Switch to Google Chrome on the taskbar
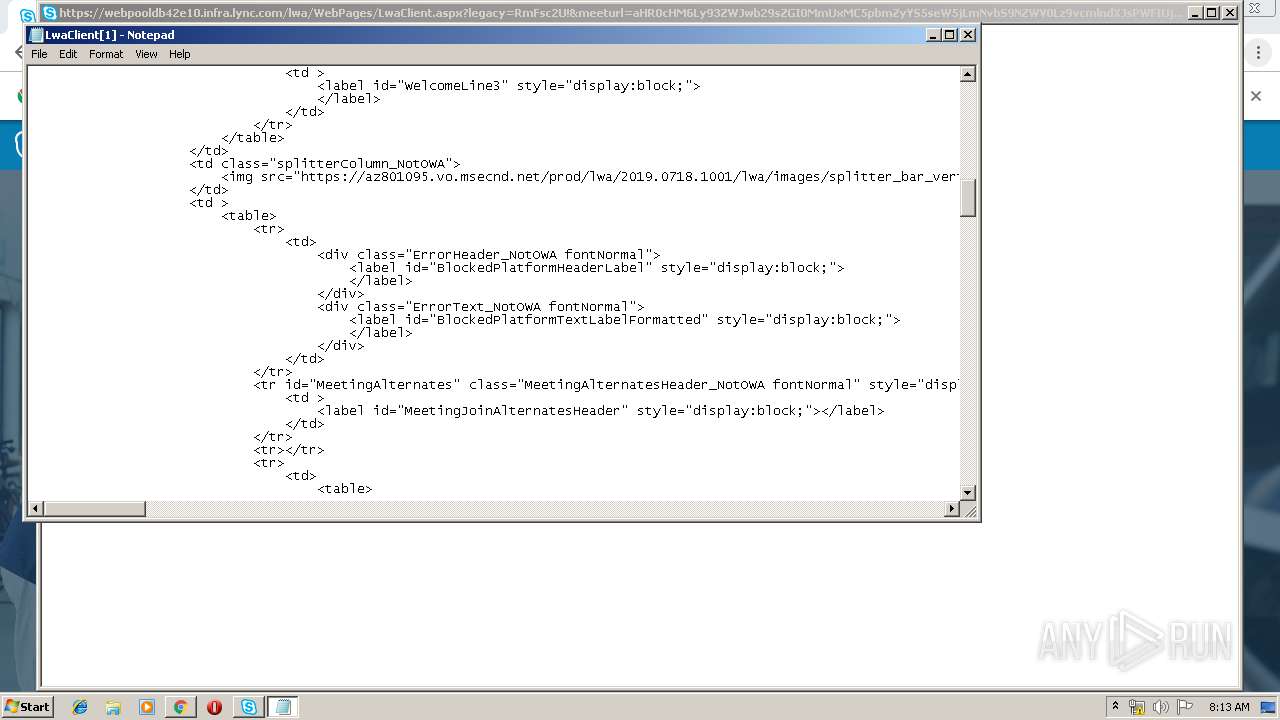This screenshot has height=720, width=1280. click(x=180, y=707)
